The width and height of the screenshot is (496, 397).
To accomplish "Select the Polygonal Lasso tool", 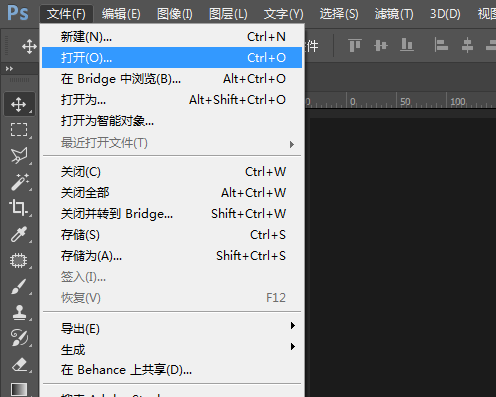I will coord(19,156).
